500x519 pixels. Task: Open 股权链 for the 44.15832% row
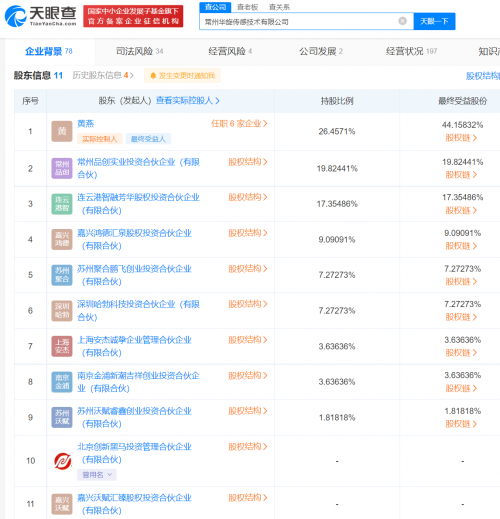[x=461, y=138]
